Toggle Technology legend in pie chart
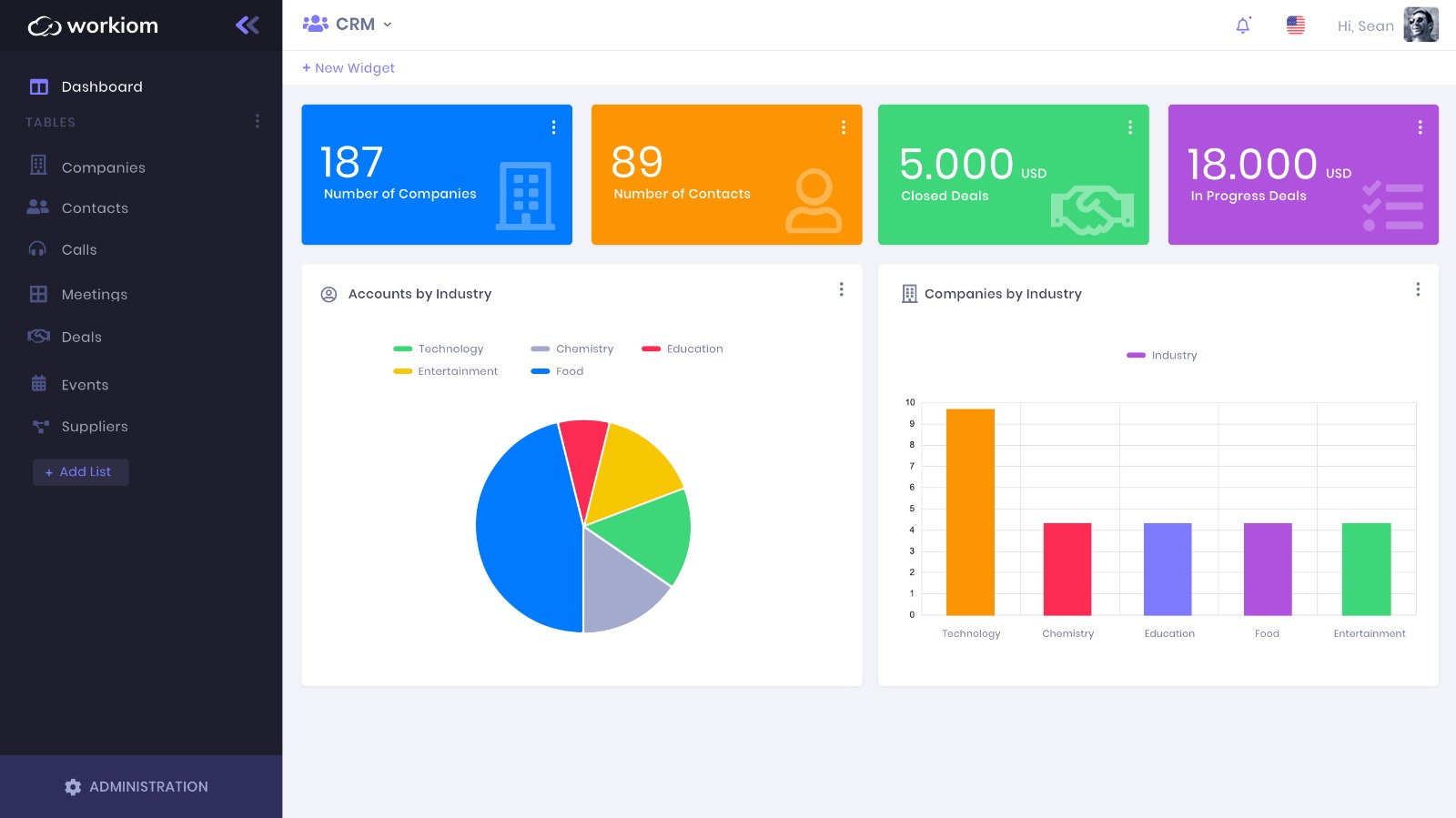The height and width of the screenshot is (818, 1456). (x=439, y=349)
